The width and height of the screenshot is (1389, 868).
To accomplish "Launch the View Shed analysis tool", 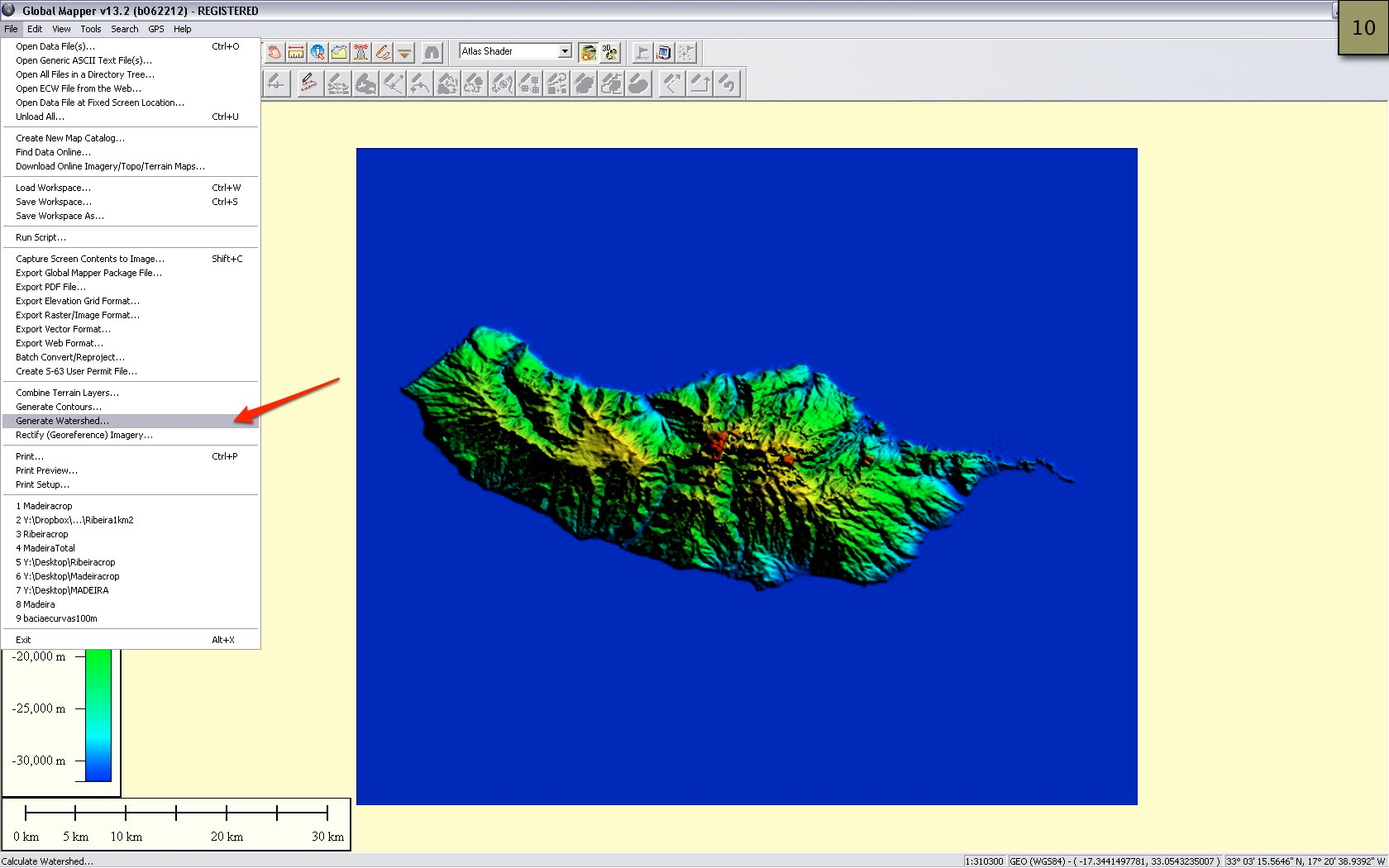I will 360,51.
